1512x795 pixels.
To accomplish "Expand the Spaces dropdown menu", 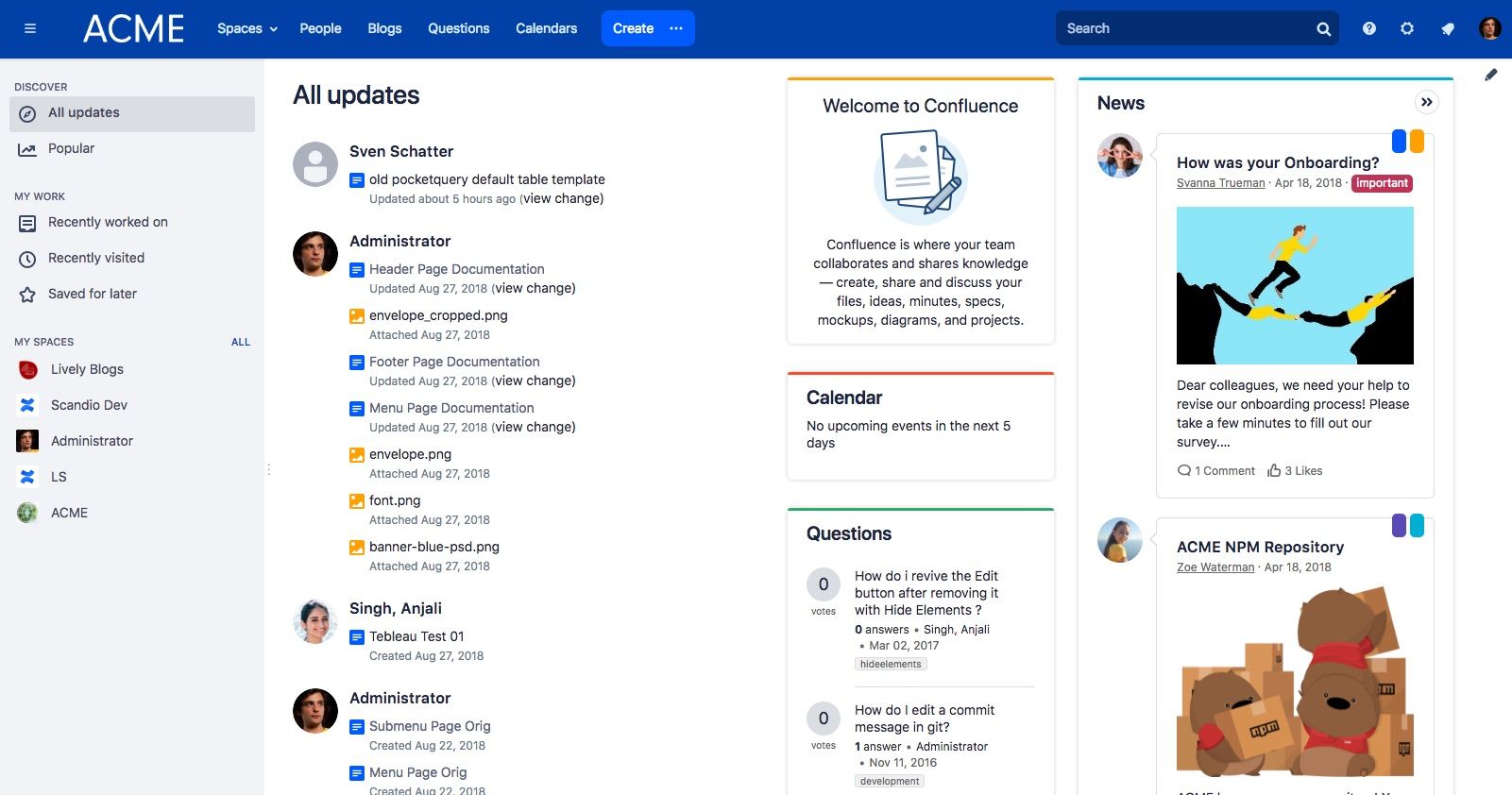I will tap(247, 28).
